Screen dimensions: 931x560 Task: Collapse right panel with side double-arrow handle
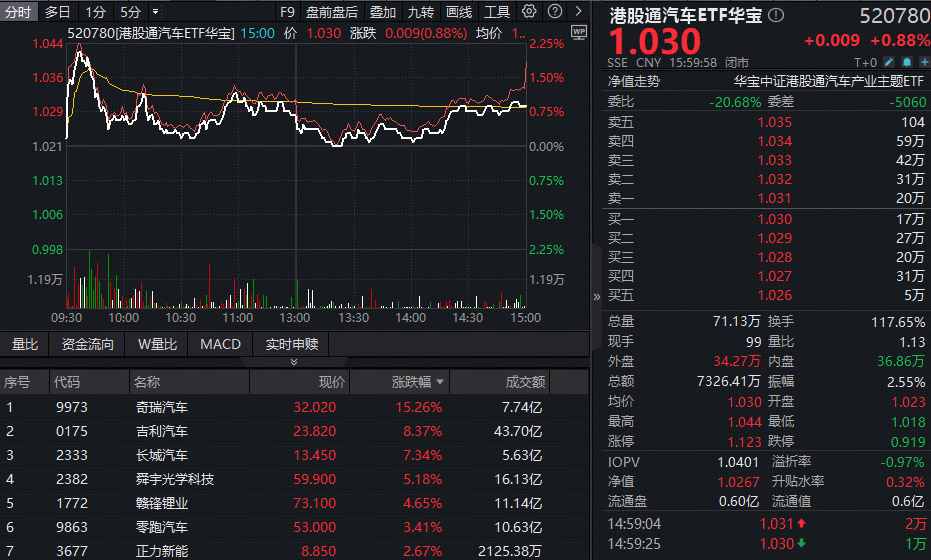point(597,296)
